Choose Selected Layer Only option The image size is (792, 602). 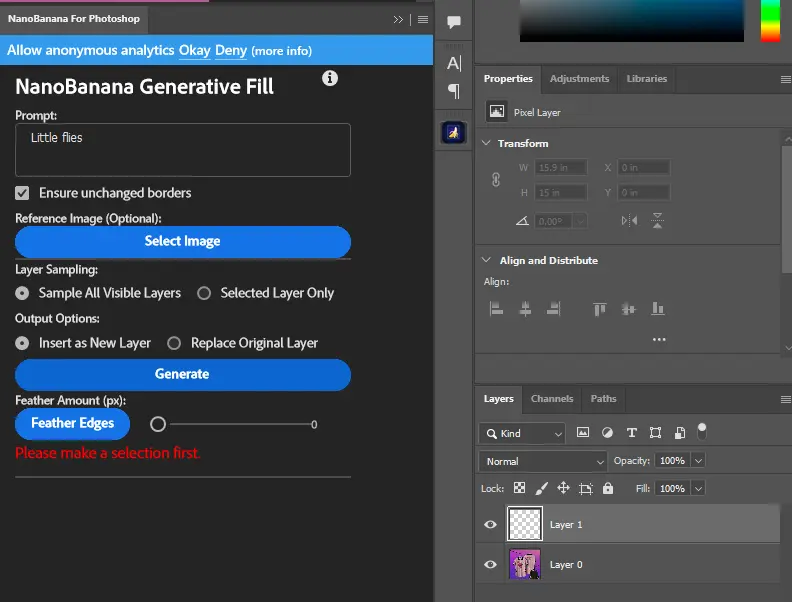coord(204,293)
